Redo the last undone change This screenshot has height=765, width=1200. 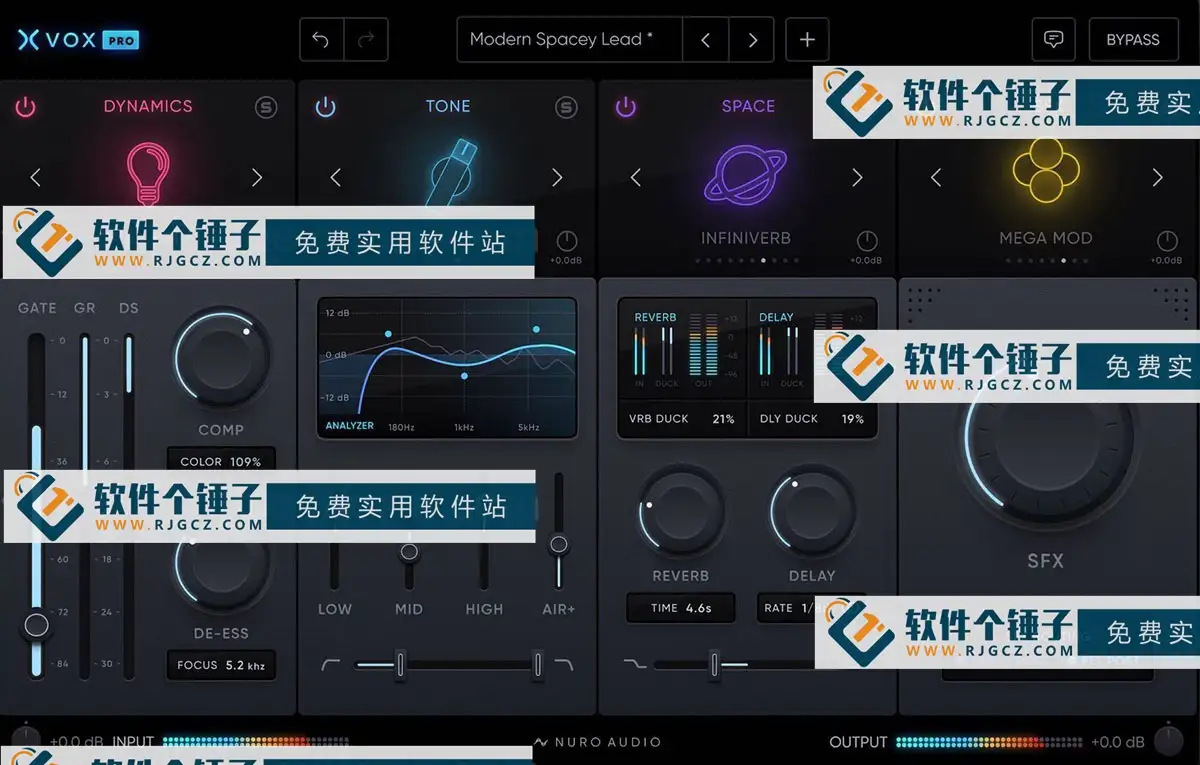(x=366, y=40)
